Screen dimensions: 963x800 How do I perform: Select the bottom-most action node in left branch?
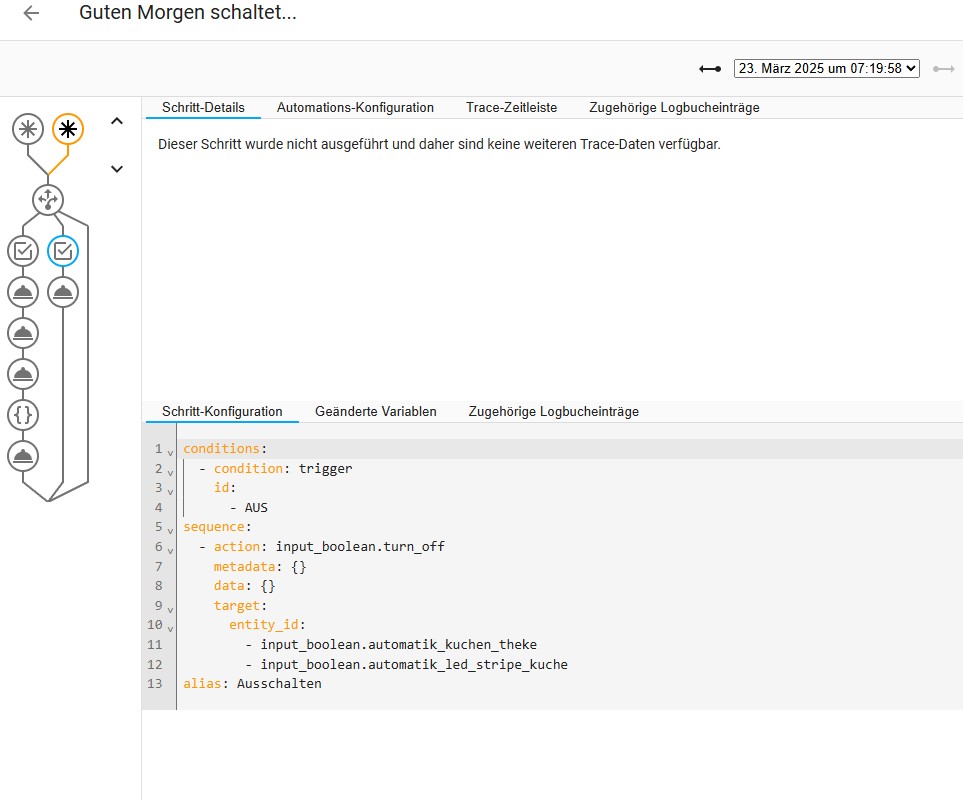23,456
